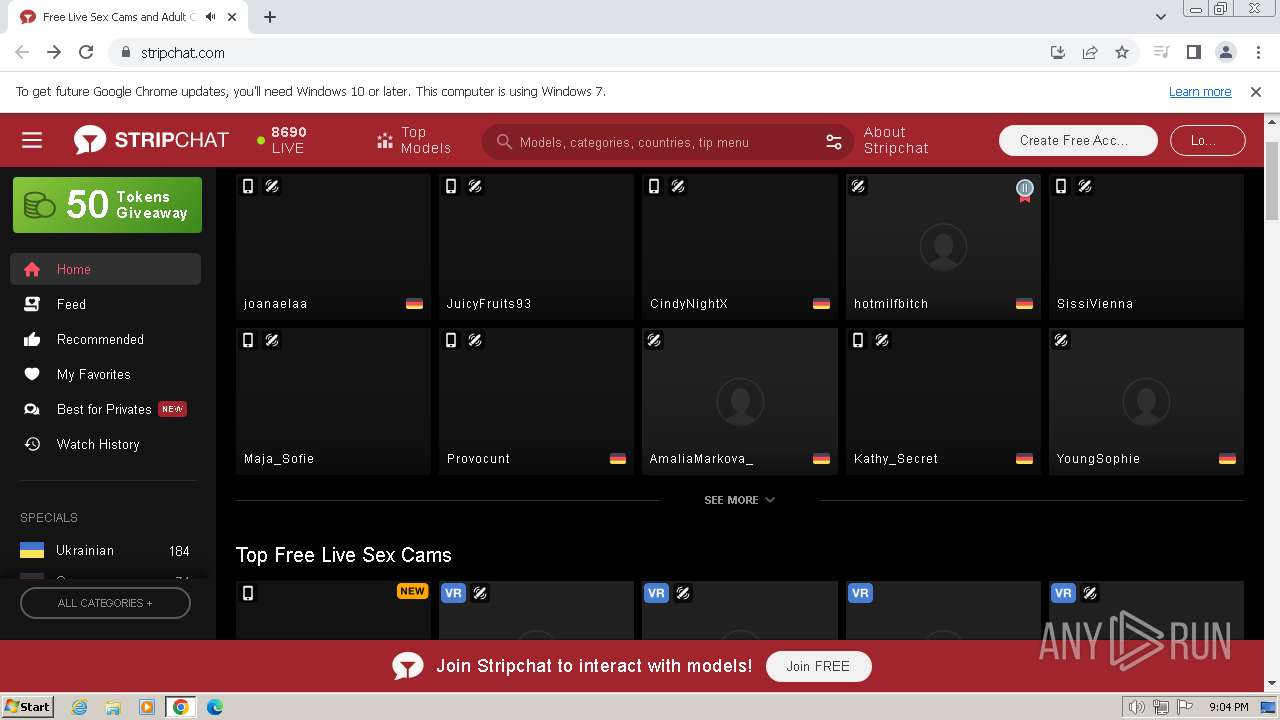1280x720 pixels.
Task: Click mobile icon on SissiVienna card
Action: point(1061,186)
